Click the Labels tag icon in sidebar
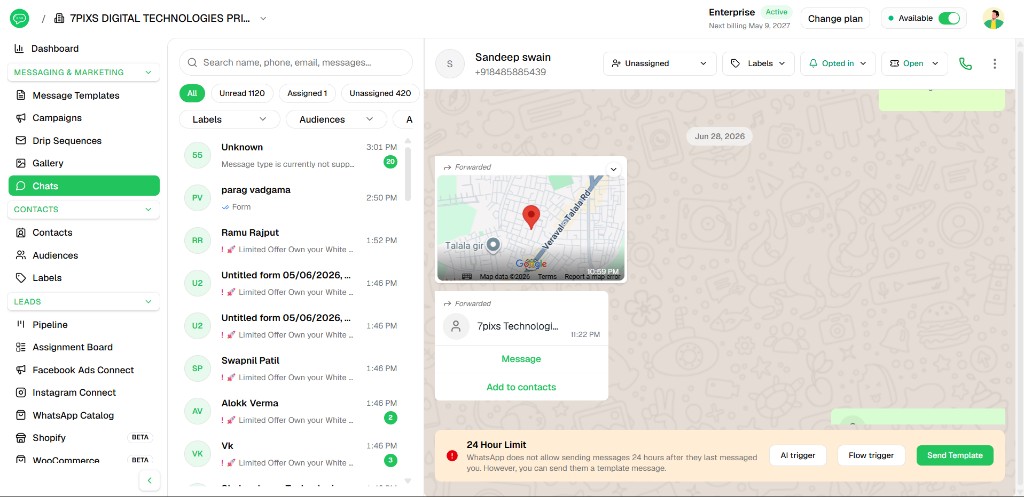Image resolution: width=1024 pixels, height=497 pixels. coord(21,278)
